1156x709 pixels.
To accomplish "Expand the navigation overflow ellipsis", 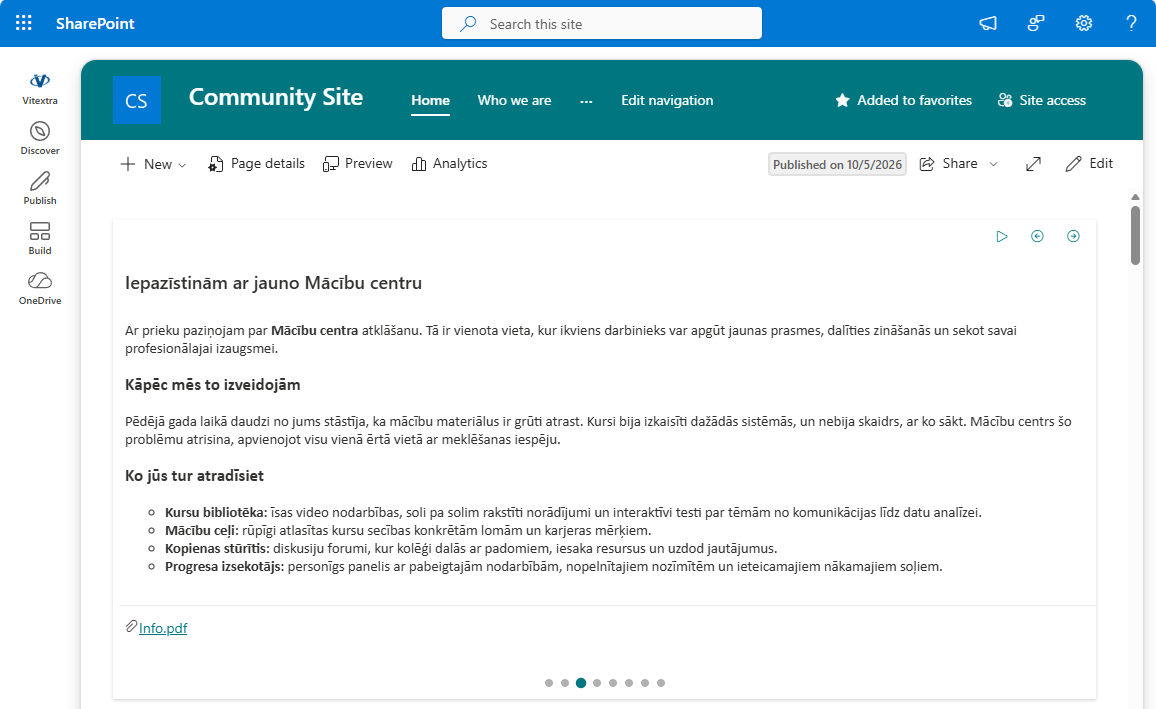I will [x=586, y=101].
